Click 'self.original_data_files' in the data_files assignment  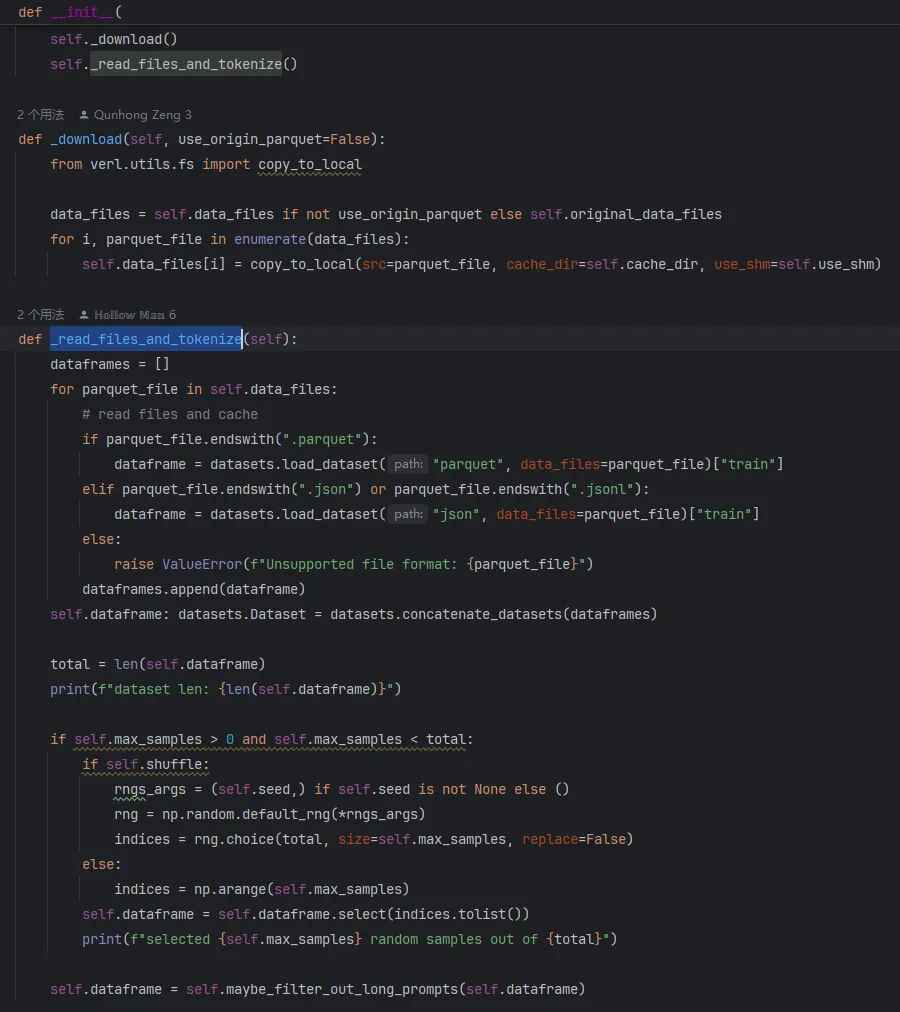pos(626,214)
